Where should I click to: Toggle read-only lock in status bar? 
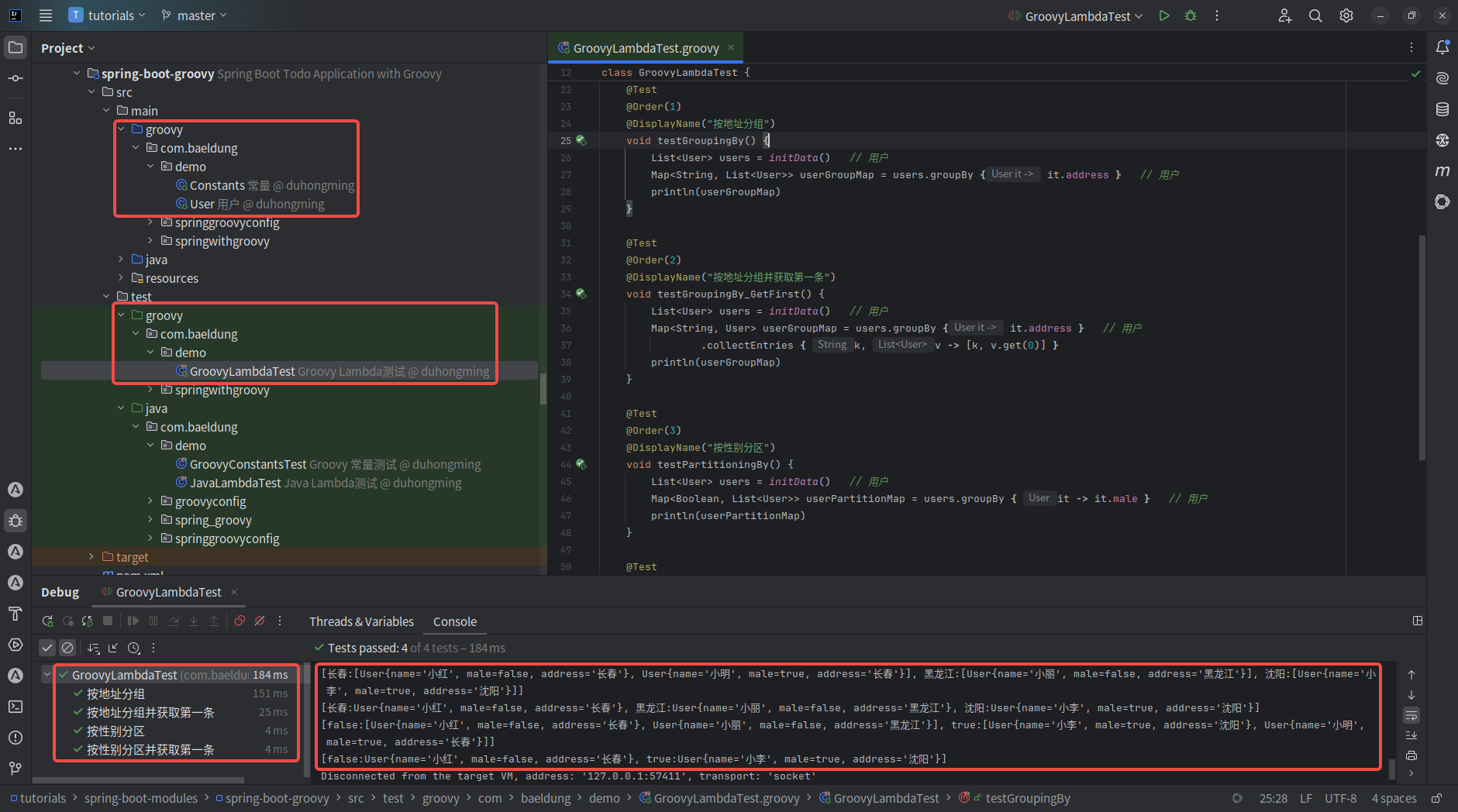pyautogui.click(x=1436, y=798)
